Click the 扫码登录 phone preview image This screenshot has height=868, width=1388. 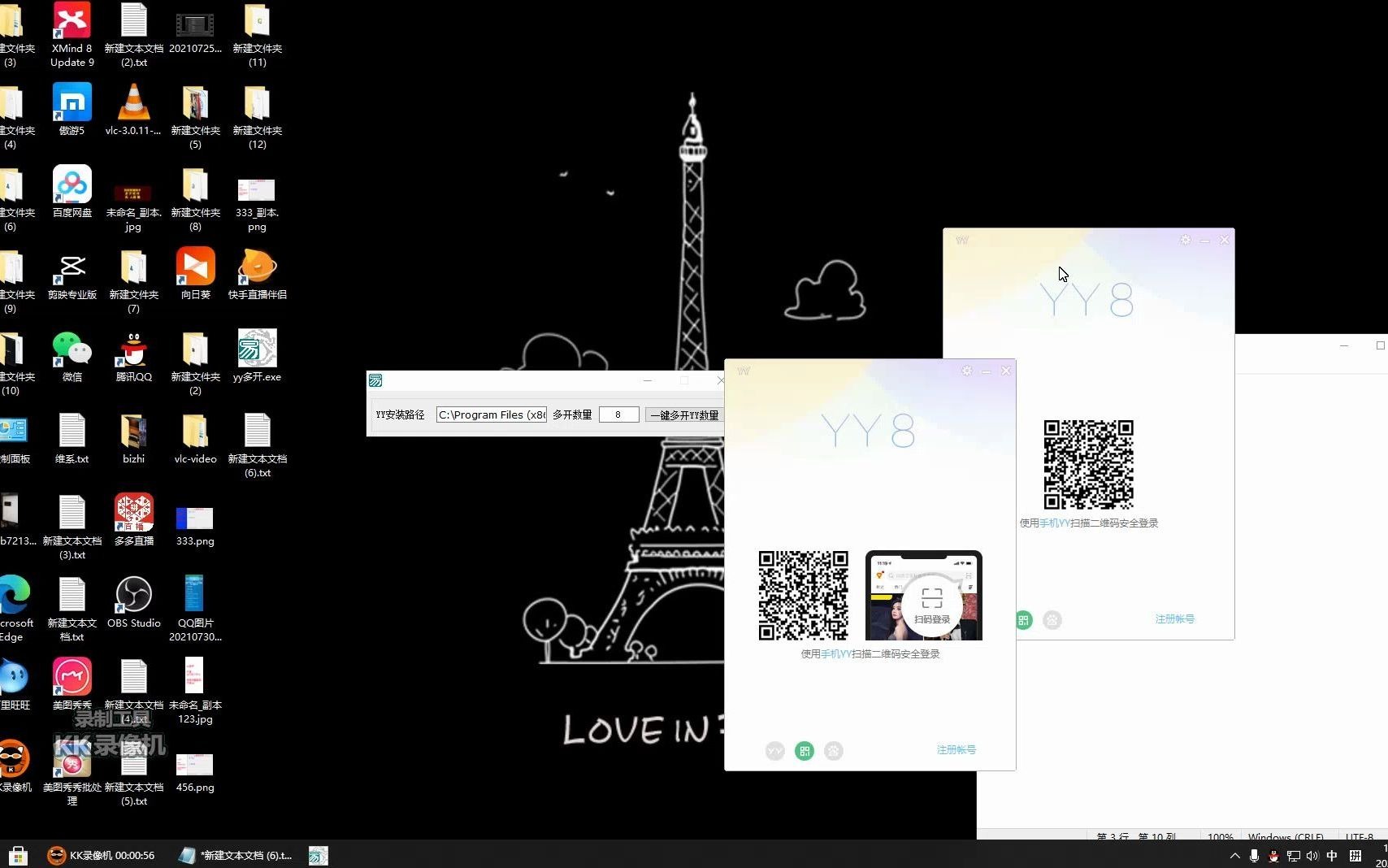tap(923, 596)
